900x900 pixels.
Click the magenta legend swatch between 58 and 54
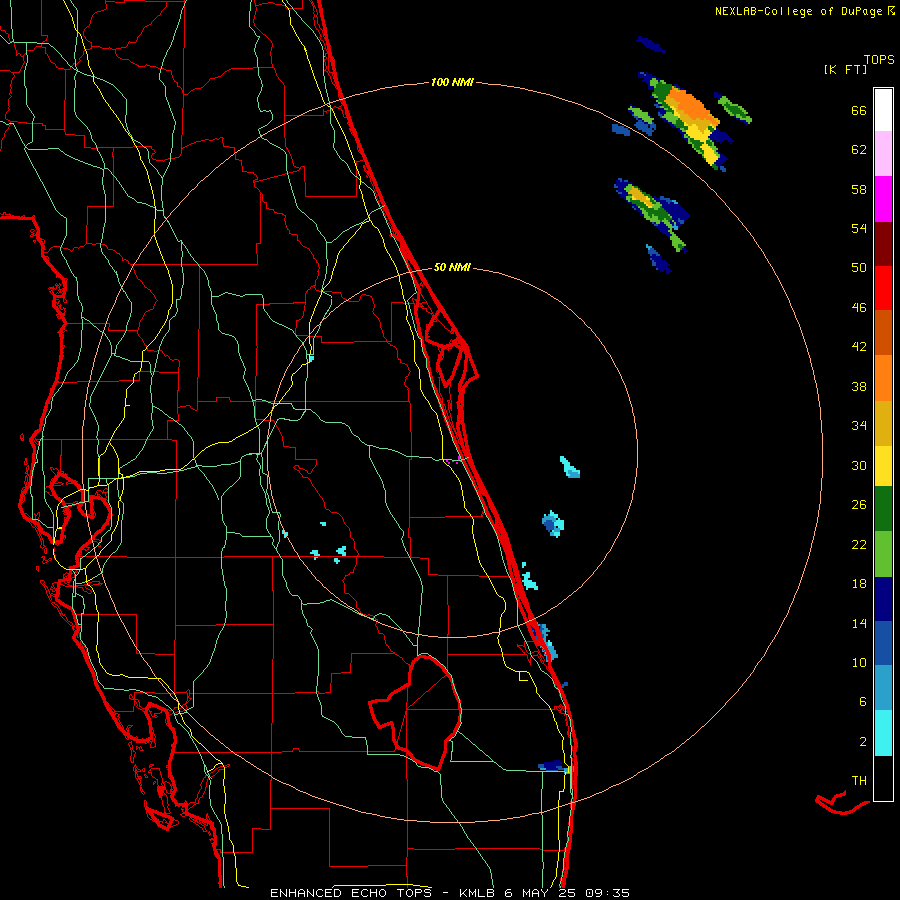pos(883,199)
